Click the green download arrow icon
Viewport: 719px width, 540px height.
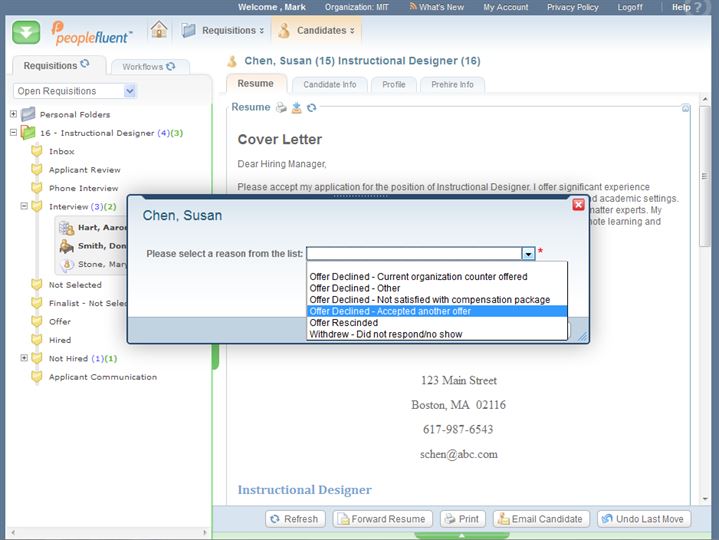coord(26,31)
